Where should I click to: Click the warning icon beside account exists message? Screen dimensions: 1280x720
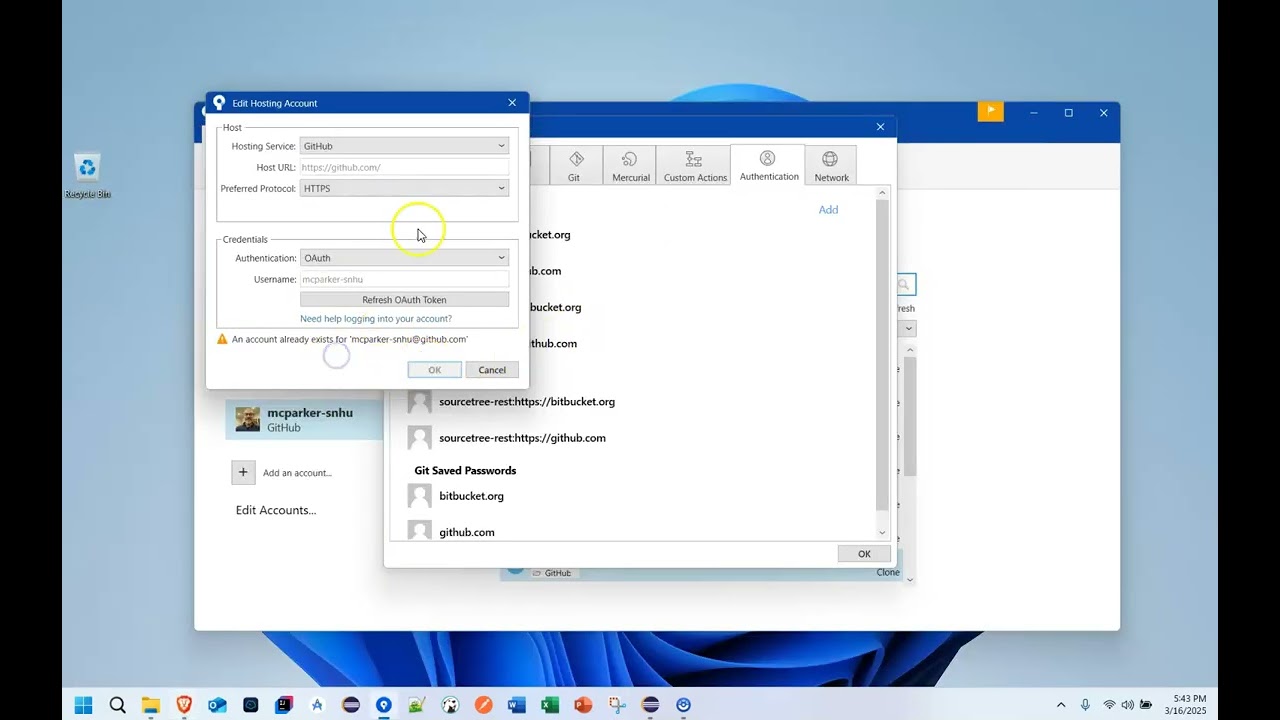pos(223,339)
